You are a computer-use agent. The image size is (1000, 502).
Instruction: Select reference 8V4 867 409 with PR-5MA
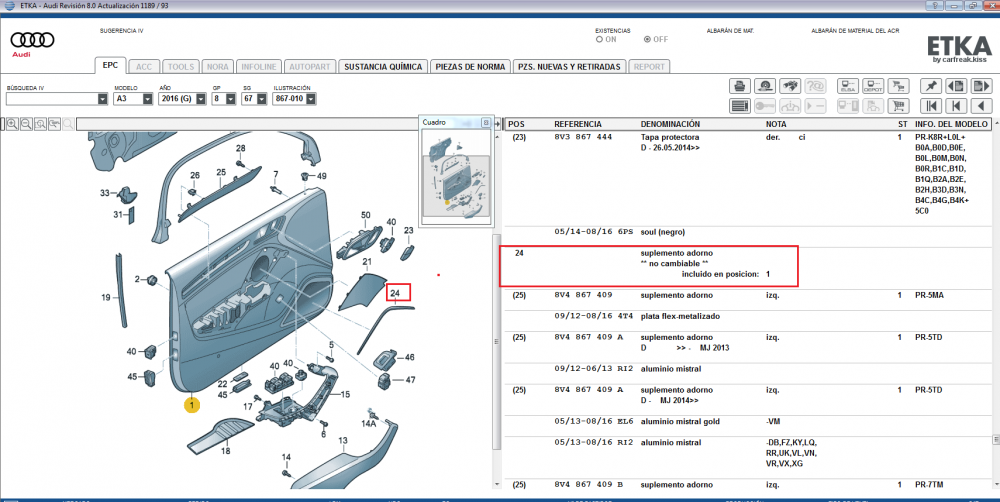pos(583,295)
